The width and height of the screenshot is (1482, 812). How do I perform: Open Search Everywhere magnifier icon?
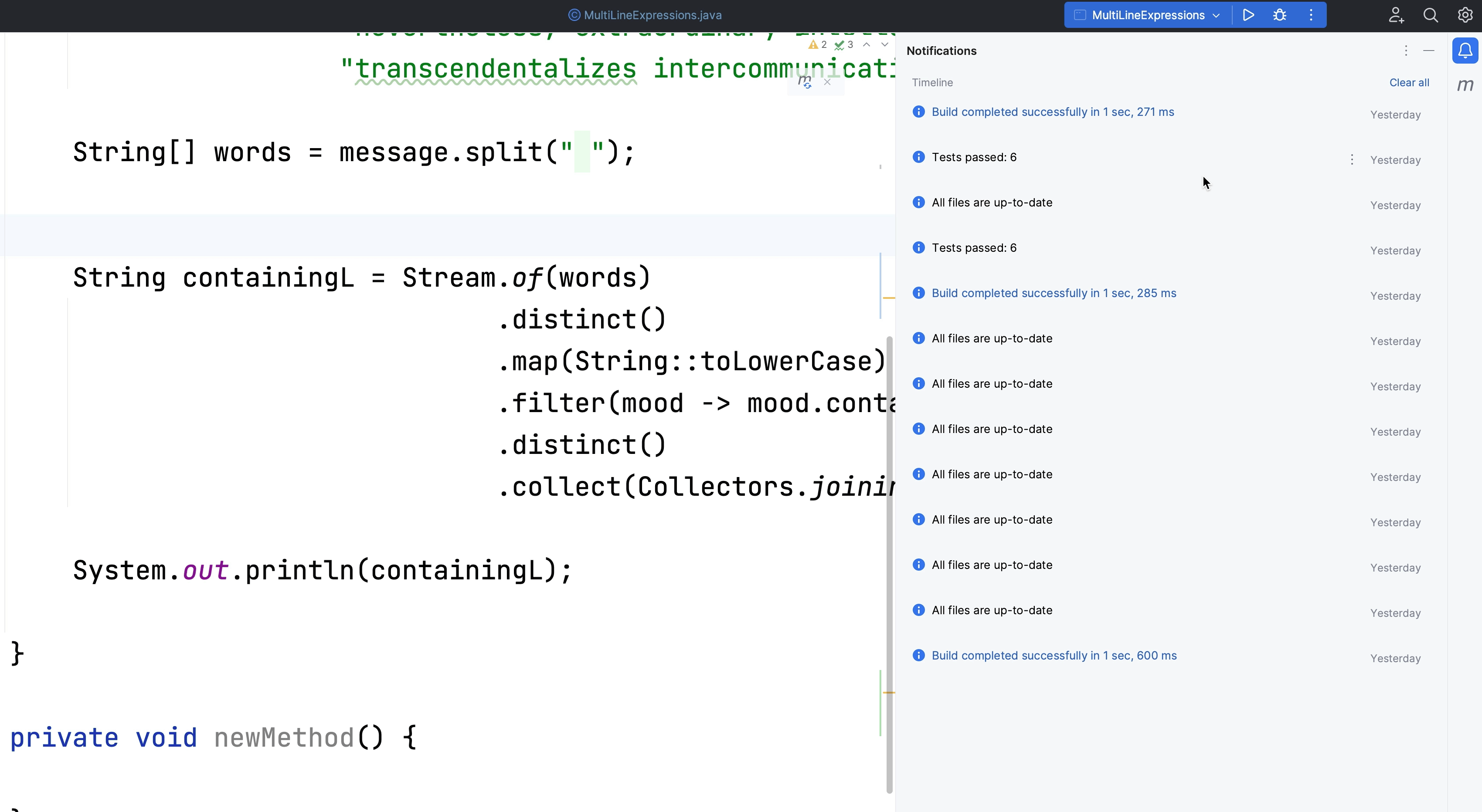1430,15
